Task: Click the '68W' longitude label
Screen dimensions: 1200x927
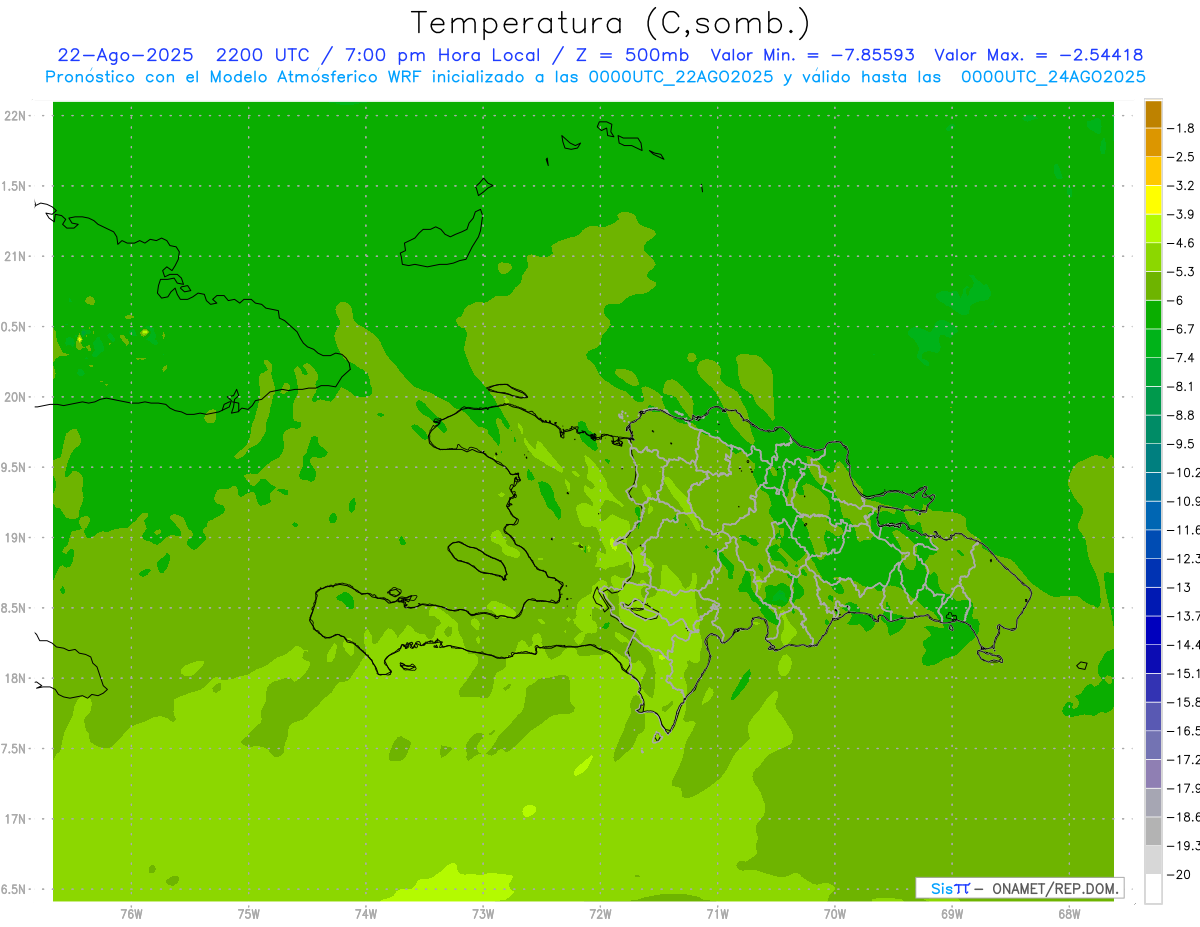Action: coord(1069,913)
